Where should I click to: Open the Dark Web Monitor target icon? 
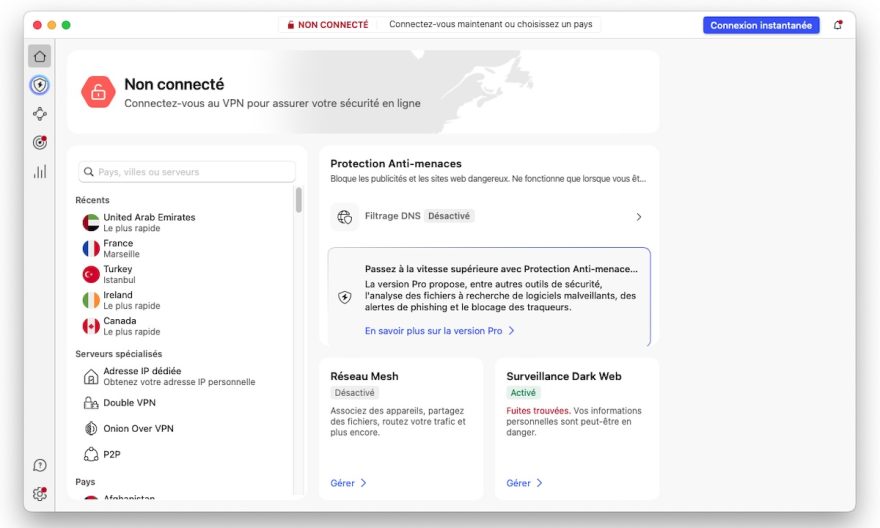tap(40, 143)
